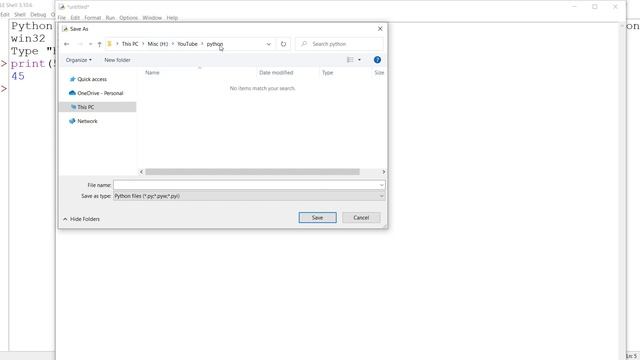This screenshot has height=360, width=640.
Task: Create a New folder
Action: 117,60
